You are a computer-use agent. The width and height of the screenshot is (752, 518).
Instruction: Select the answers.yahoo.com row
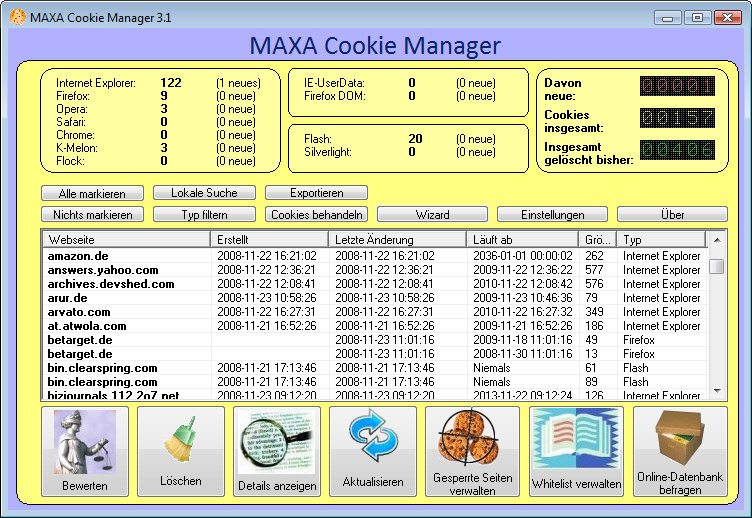click(x=375, y=270)
